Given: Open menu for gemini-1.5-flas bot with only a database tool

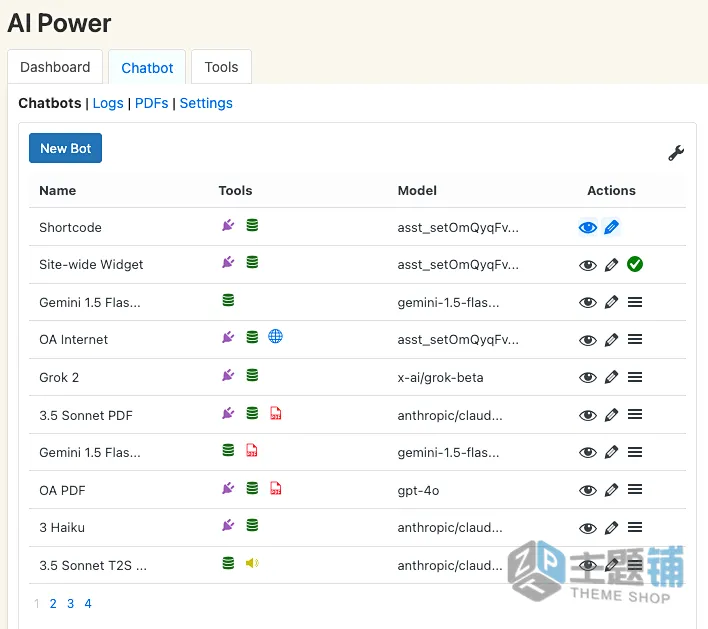Looking at the screenshot, I should coord(635,302).
